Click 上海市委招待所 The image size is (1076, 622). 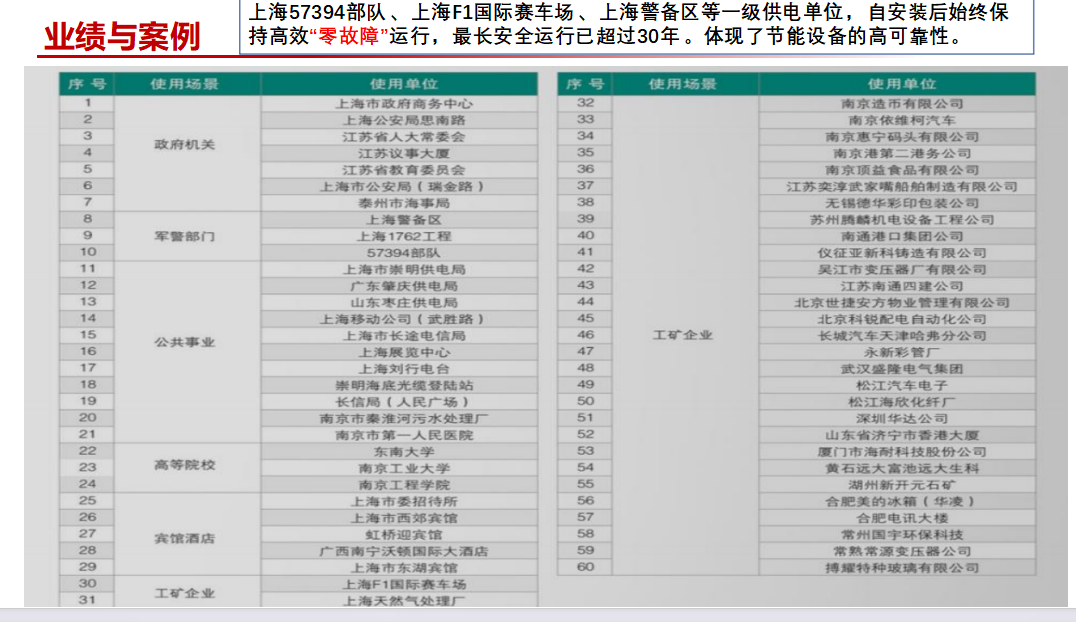coord(404,501)
